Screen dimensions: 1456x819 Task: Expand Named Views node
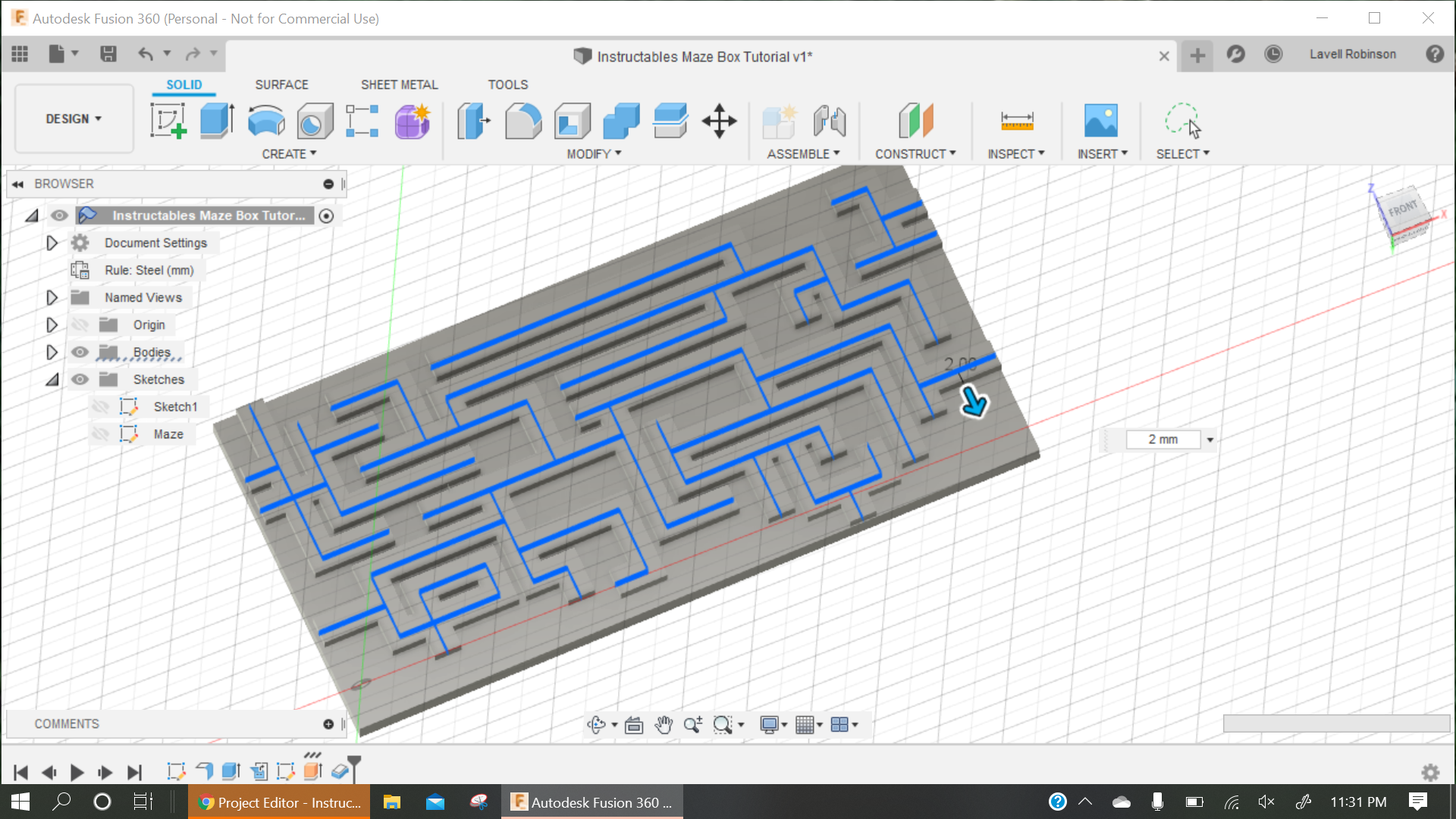tap(52, 297)
